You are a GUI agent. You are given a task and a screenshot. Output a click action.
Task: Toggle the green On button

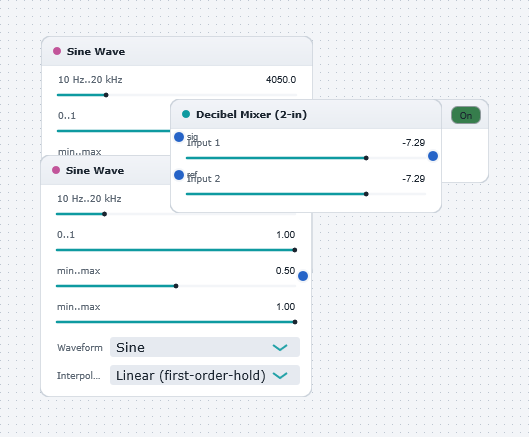[466, 115]
